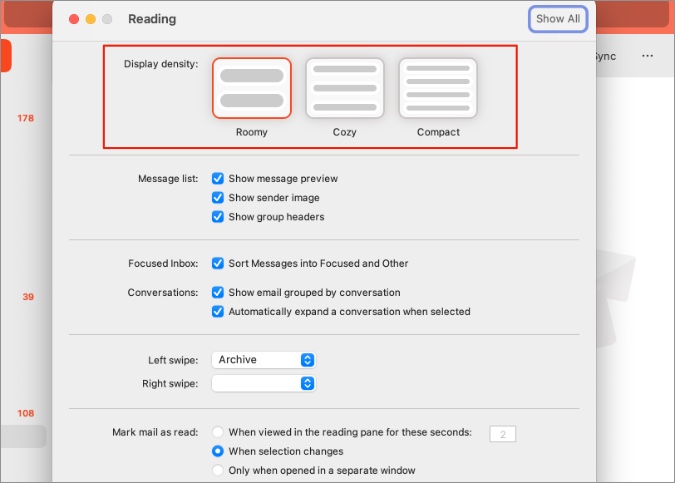Screen dimensions: 675x483
Task: Toggle Show sender image checkbox
Action: (218, 198)
